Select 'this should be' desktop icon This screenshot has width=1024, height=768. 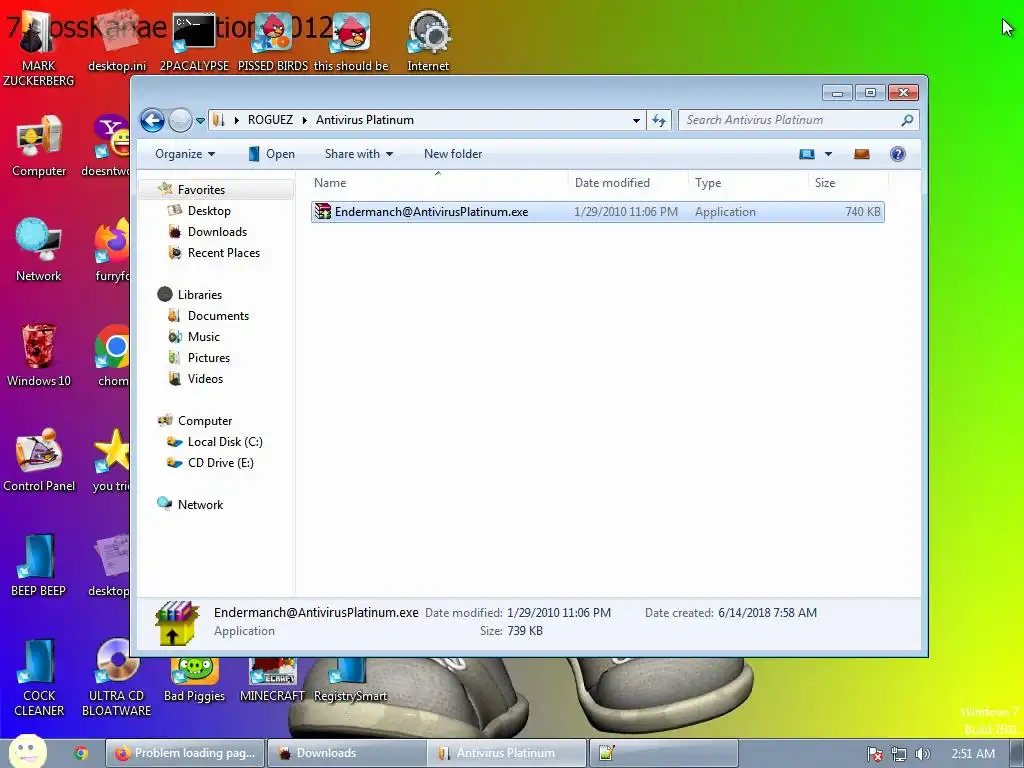pos(351,42)
